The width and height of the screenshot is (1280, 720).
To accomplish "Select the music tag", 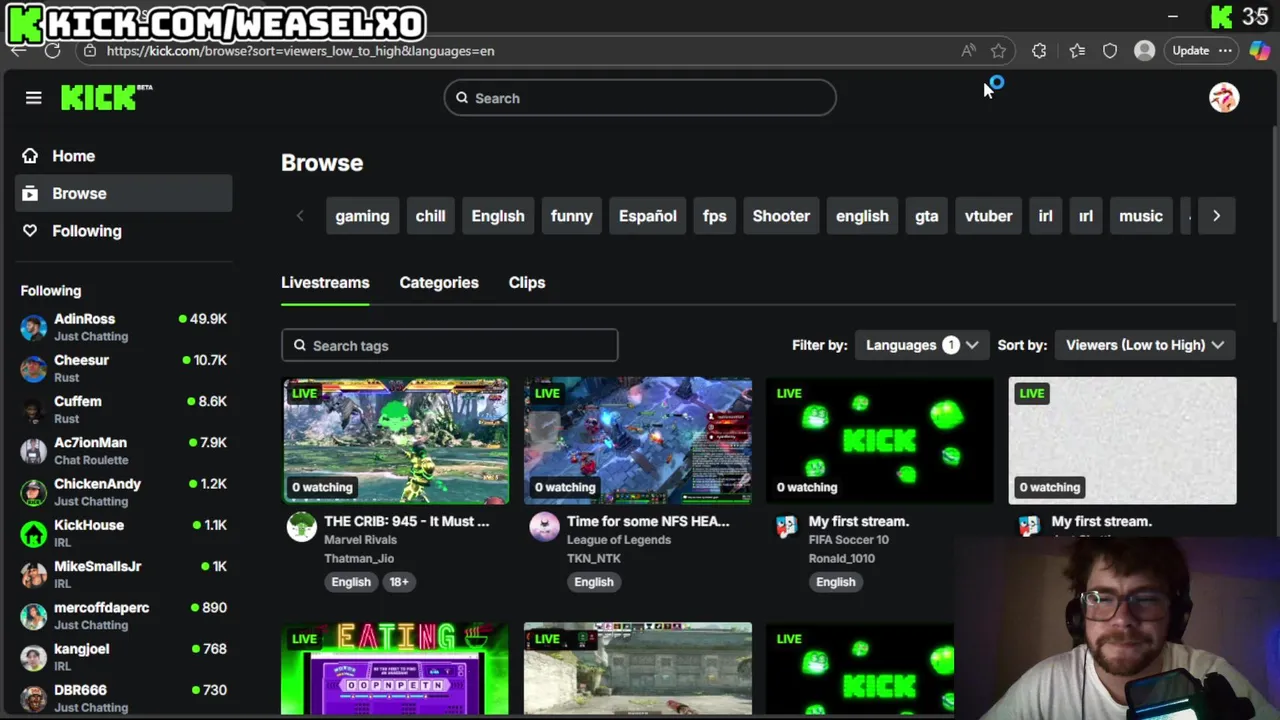I will (1141, 216).
